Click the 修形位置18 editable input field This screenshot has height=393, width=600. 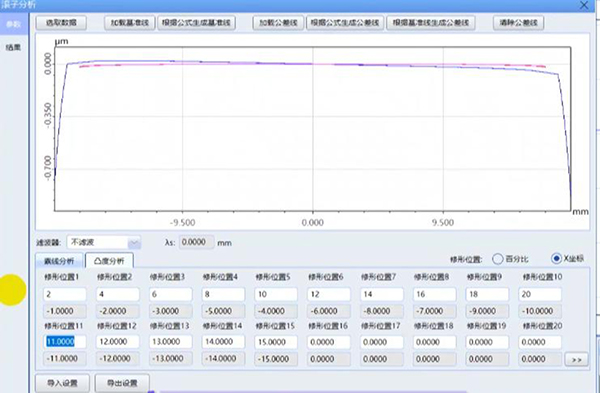(434, 342)
